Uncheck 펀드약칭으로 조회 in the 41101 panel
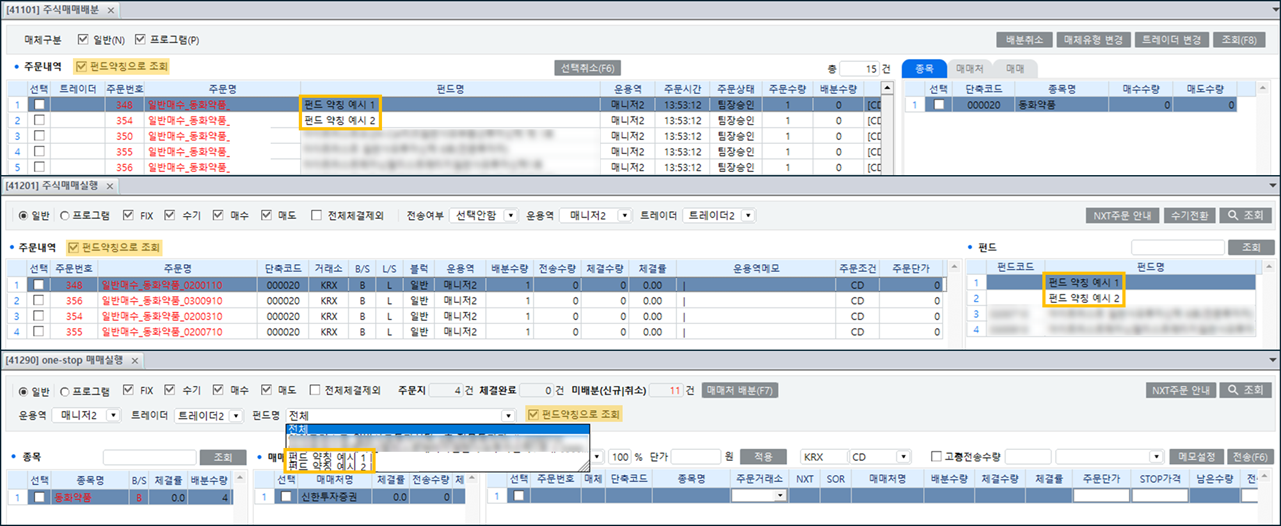Screen dimensions: 1281x526 click(x=82, y=67)
